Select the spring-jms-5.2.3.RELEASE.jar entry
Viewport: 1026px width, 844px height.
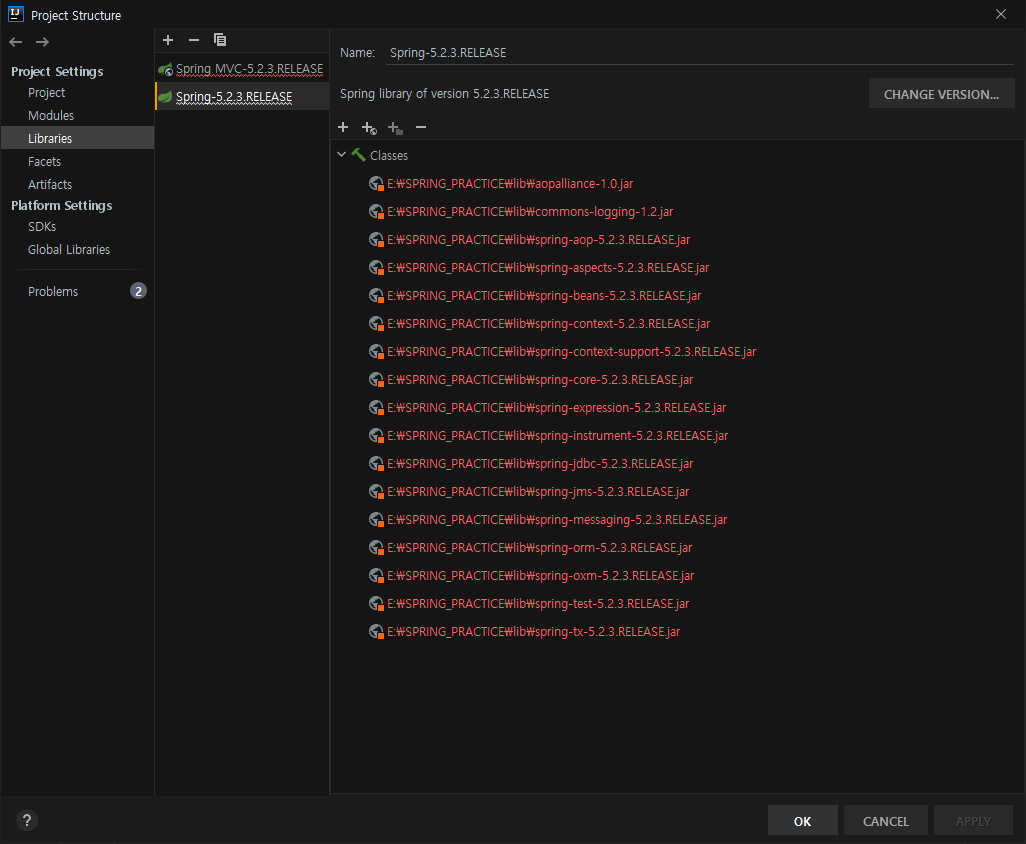click(x=538, y=492)
